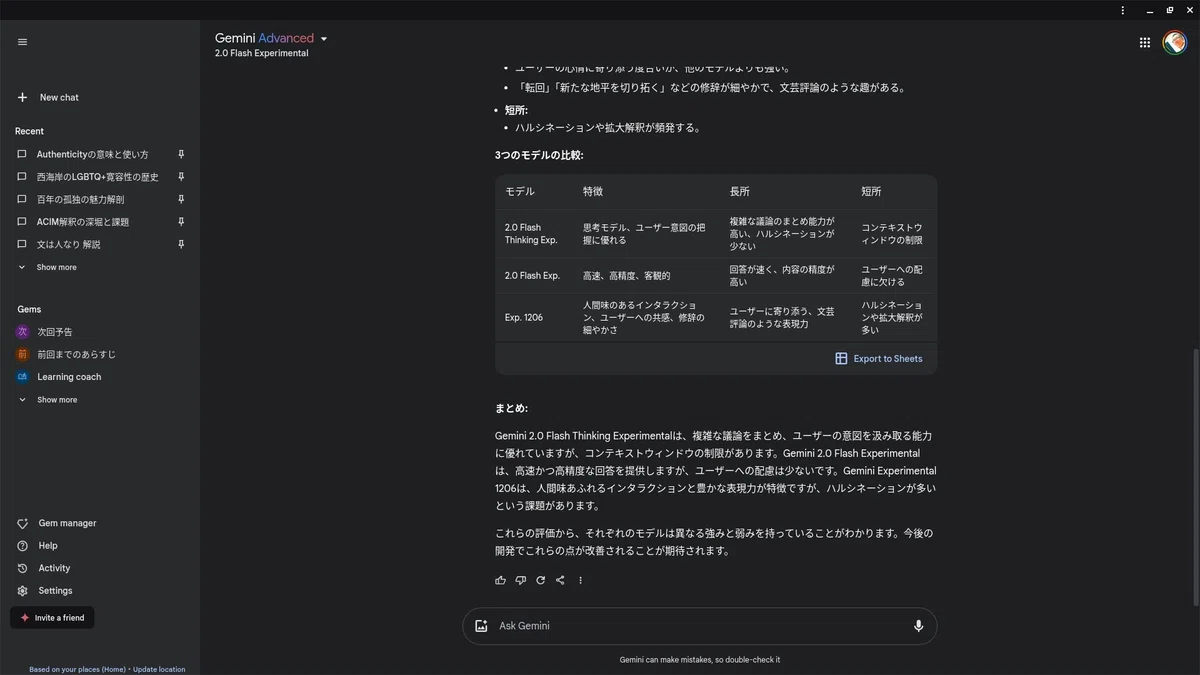The image size is (1200, 675).
Task: Toggle pin on 百年の孤独の魅力解剖 chat
Action: [x=181, y=199]
